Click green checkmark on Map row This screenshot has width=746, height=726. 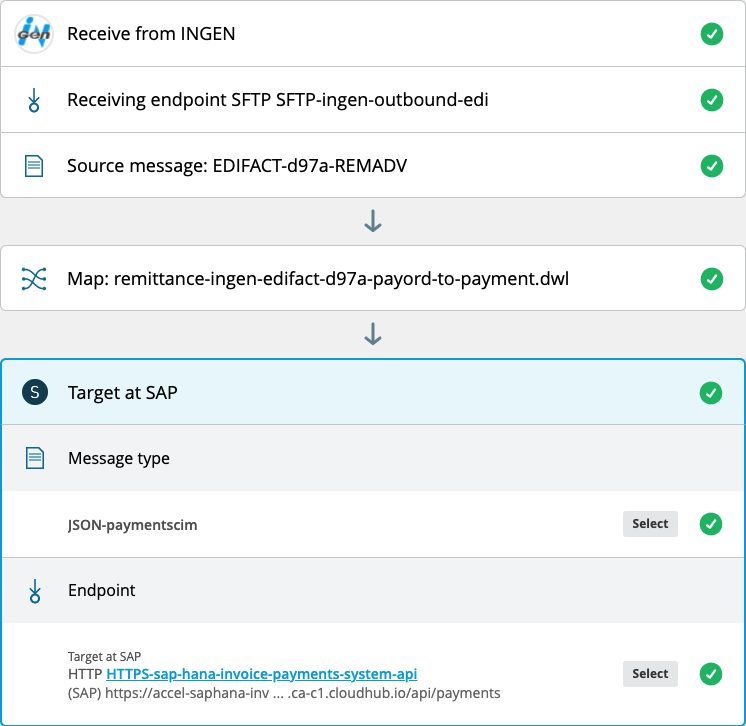coord(712,279)
